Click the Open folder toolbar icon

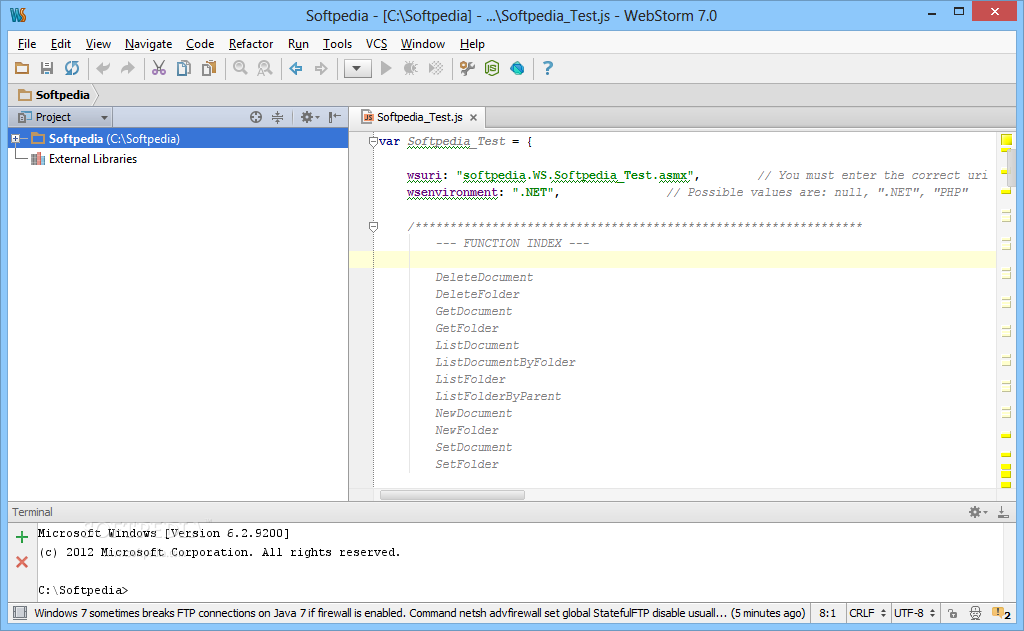[22, 68]
